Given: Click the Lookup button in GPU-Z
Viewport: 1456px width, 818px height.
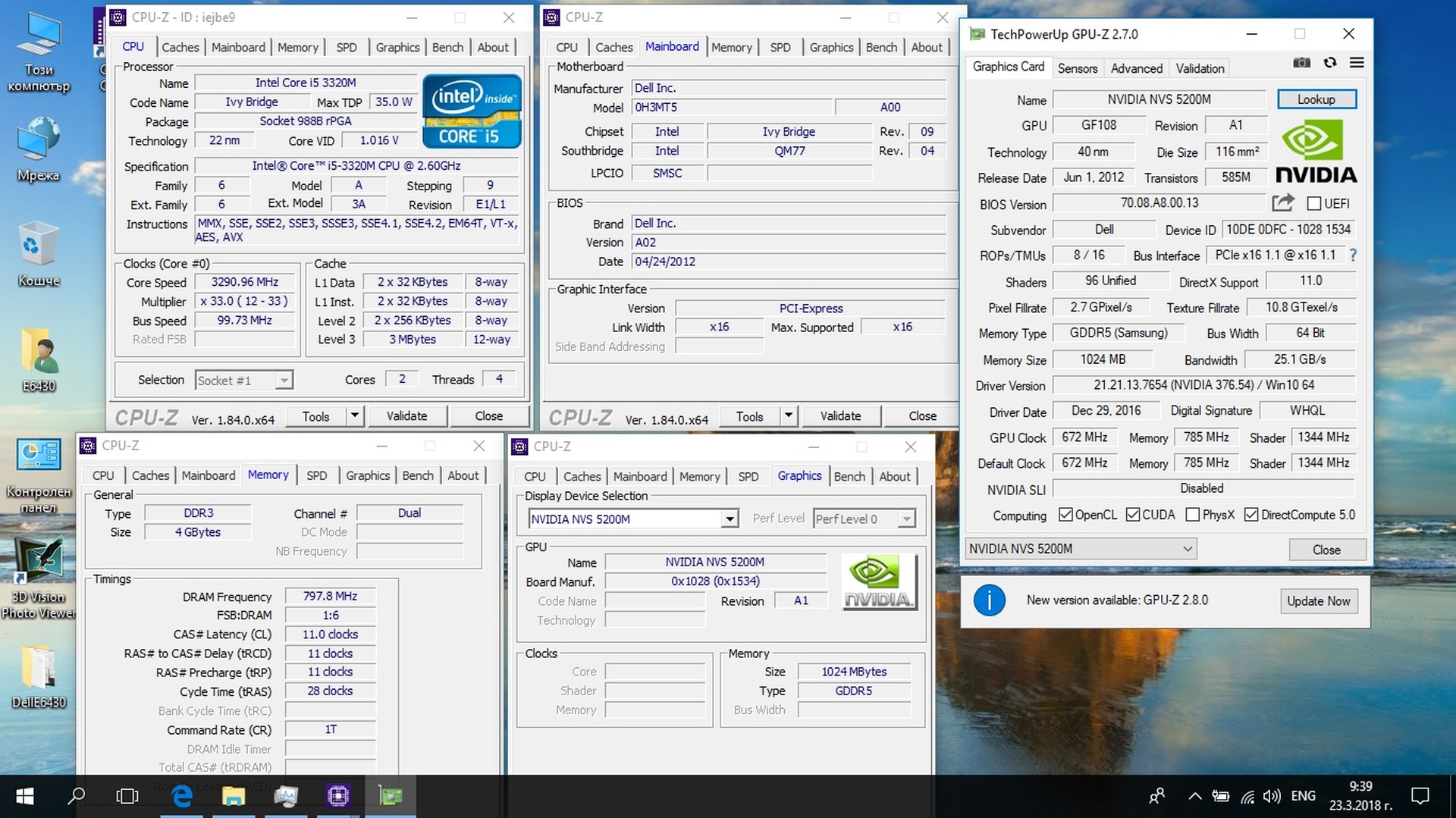Looking at the screenshot, I should tap(1316, 99).
